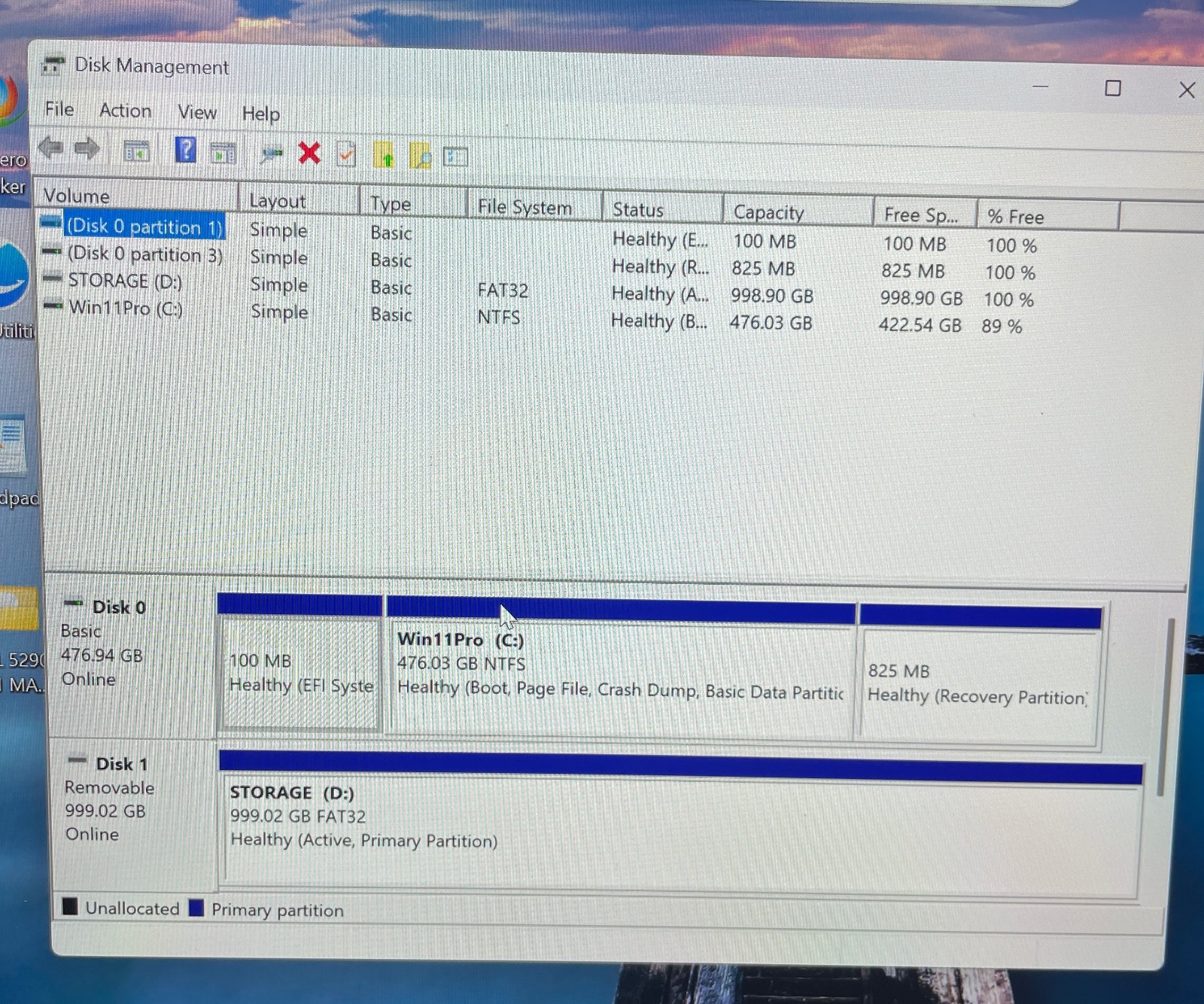Click the FAT32 file system cell
Image resolution: width=1204 pixels, height=1004 pixels.
coord(503,290)
